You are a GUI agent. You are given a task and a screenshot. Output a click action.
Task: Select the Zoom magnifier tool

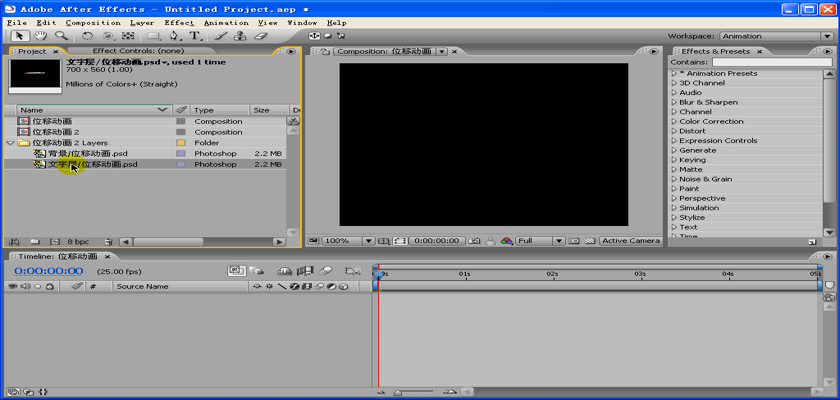point(61,36)
